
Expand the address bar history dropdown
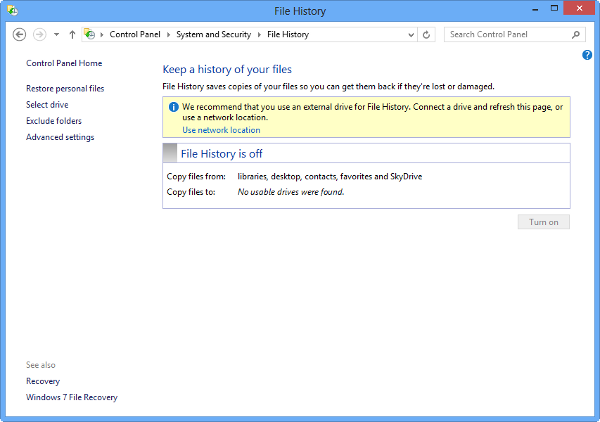(410, 34)
